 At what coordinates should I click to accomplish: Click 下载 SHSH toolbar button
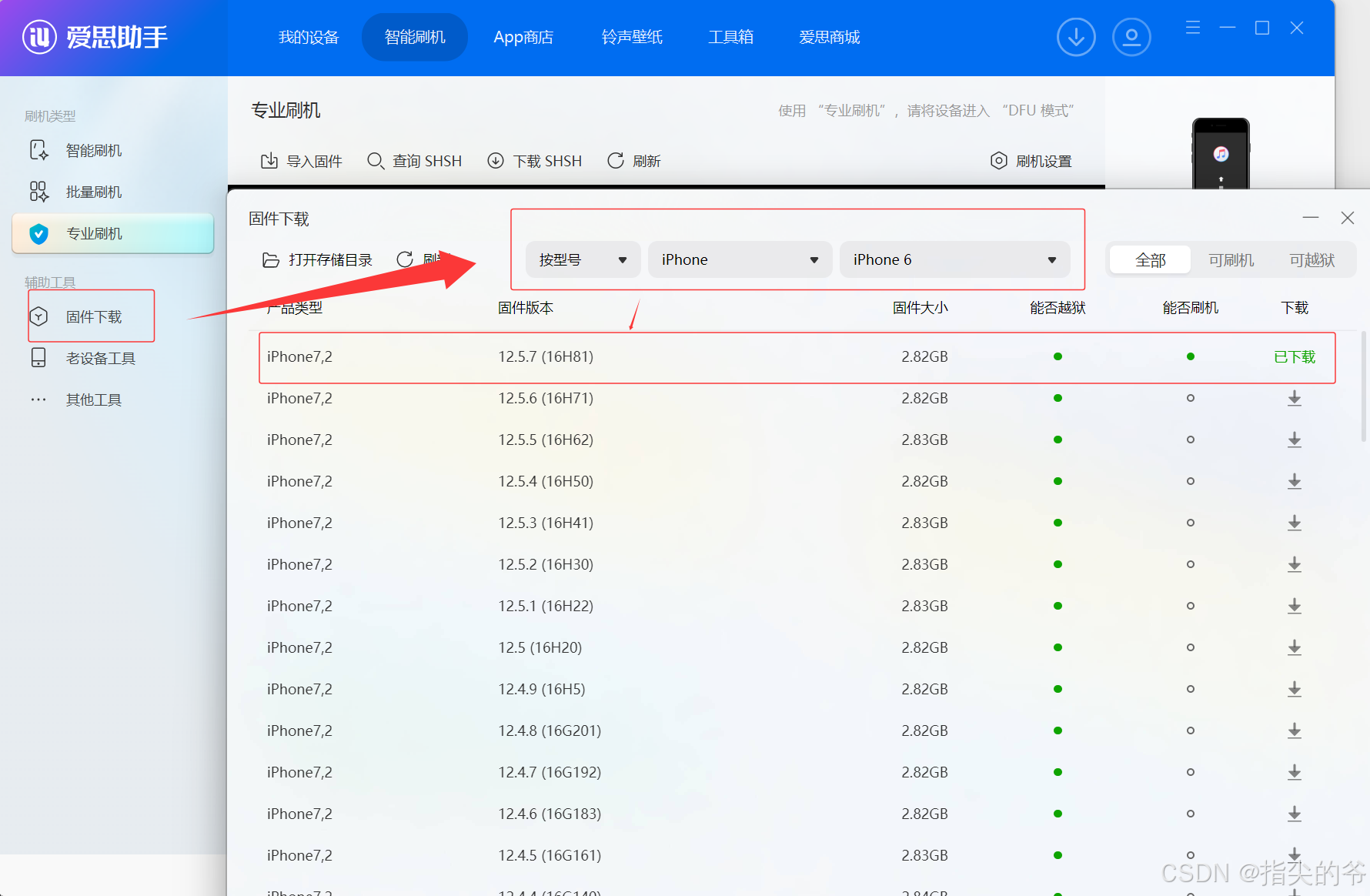tap(534, 161)
